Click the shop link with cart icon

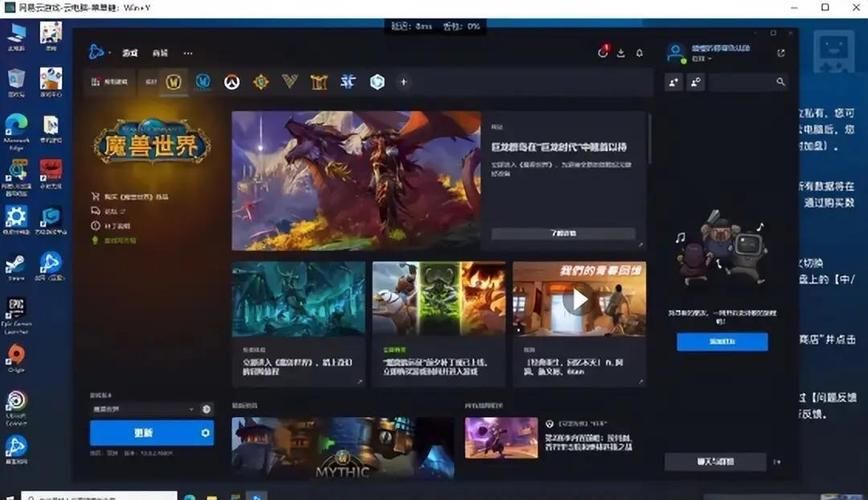point(130,197)
